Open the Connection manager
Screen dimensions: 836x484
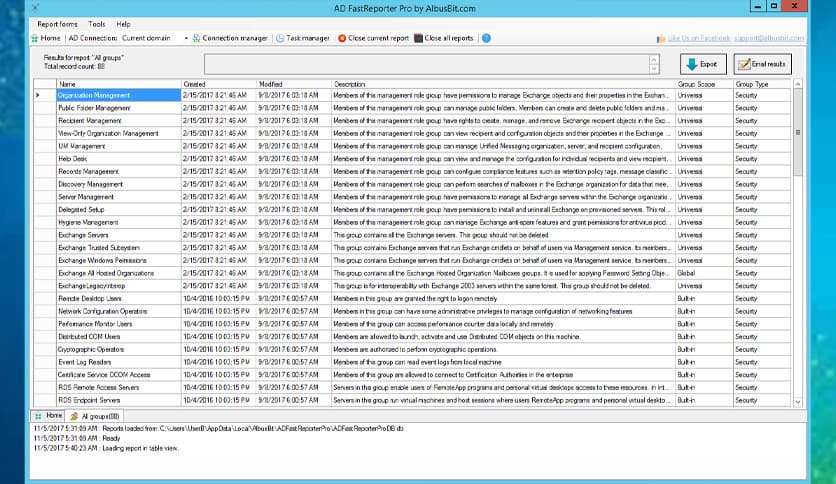click(228, 38)
